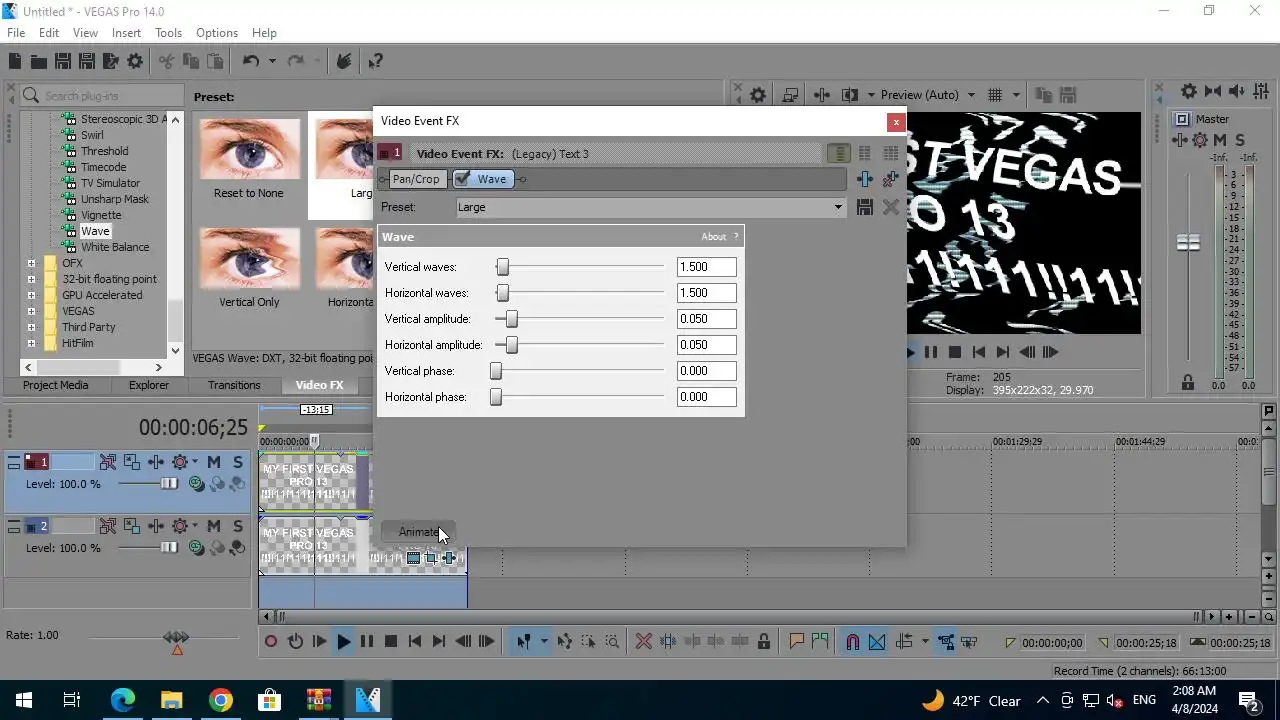
Task: Click Master bus settings gear icon
Action: click(1189, 91)
